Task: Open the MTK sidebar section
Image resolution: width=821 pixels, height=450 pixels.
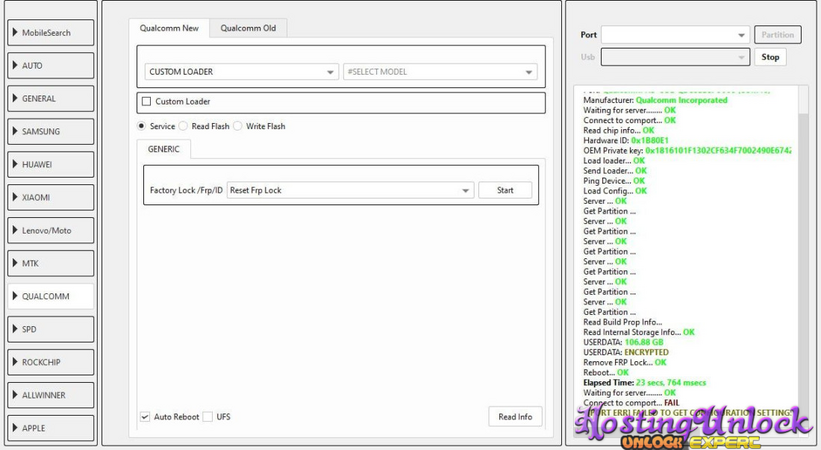Action: [x=51, y=263]
